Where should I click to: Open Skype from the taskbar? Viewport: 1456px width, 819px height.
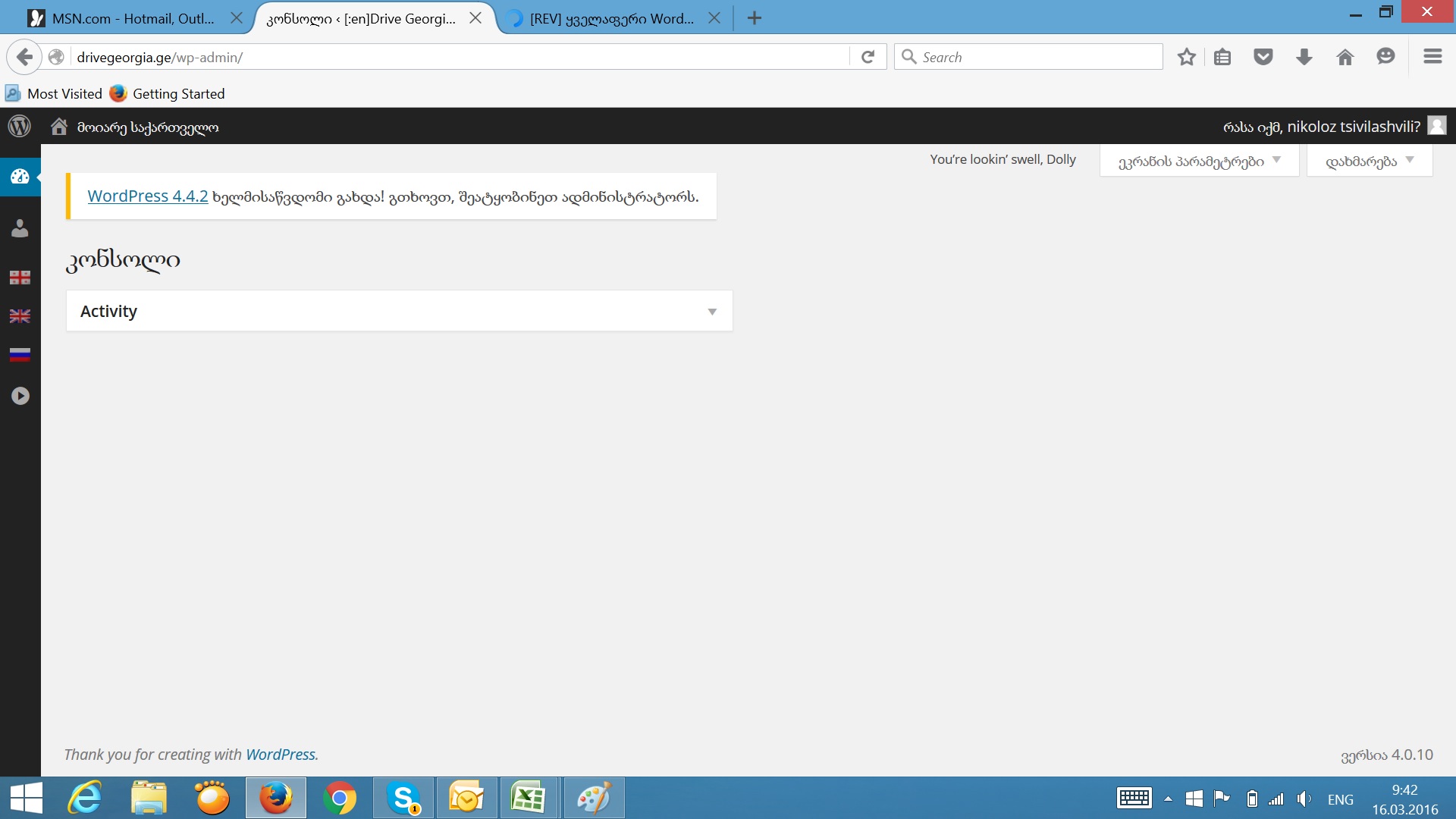click(x=403, y=798)
